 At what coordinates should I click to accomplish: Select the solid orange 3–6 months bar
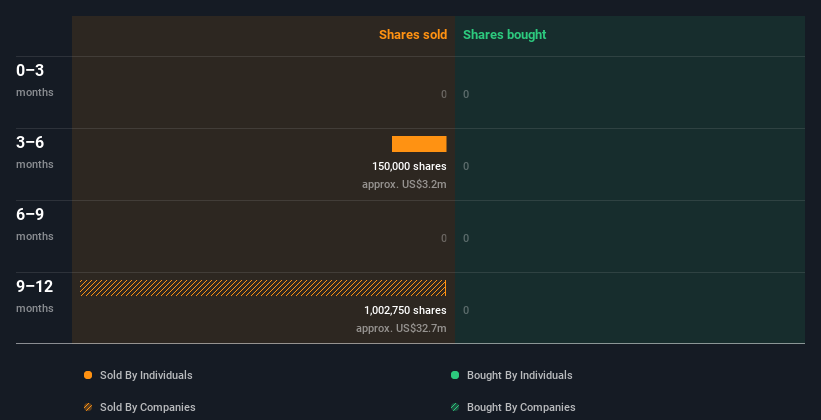(x=419, y=144)
